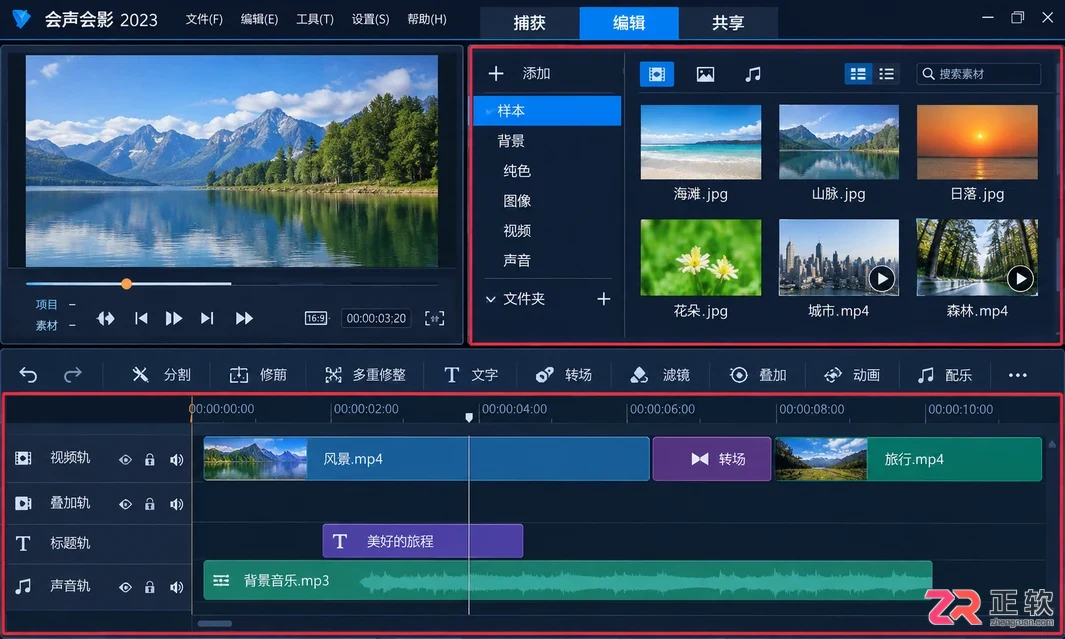
Task: Show audio media filter icon in library
Action: [753, 74]
